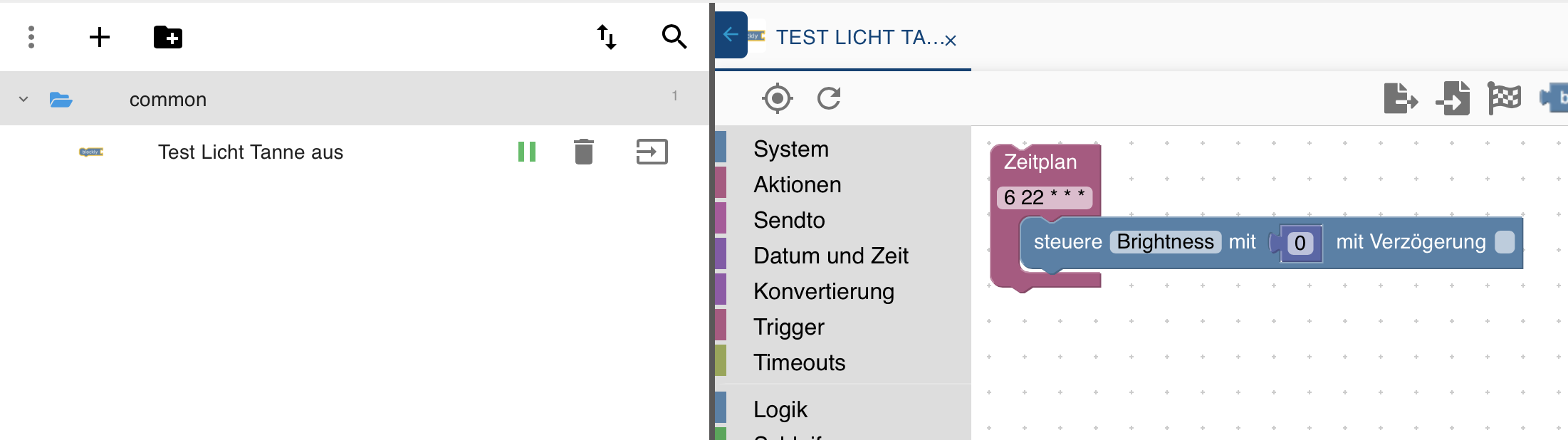
Task: Locate script with the crosshair target icon
Action: [x=777, y=98]
